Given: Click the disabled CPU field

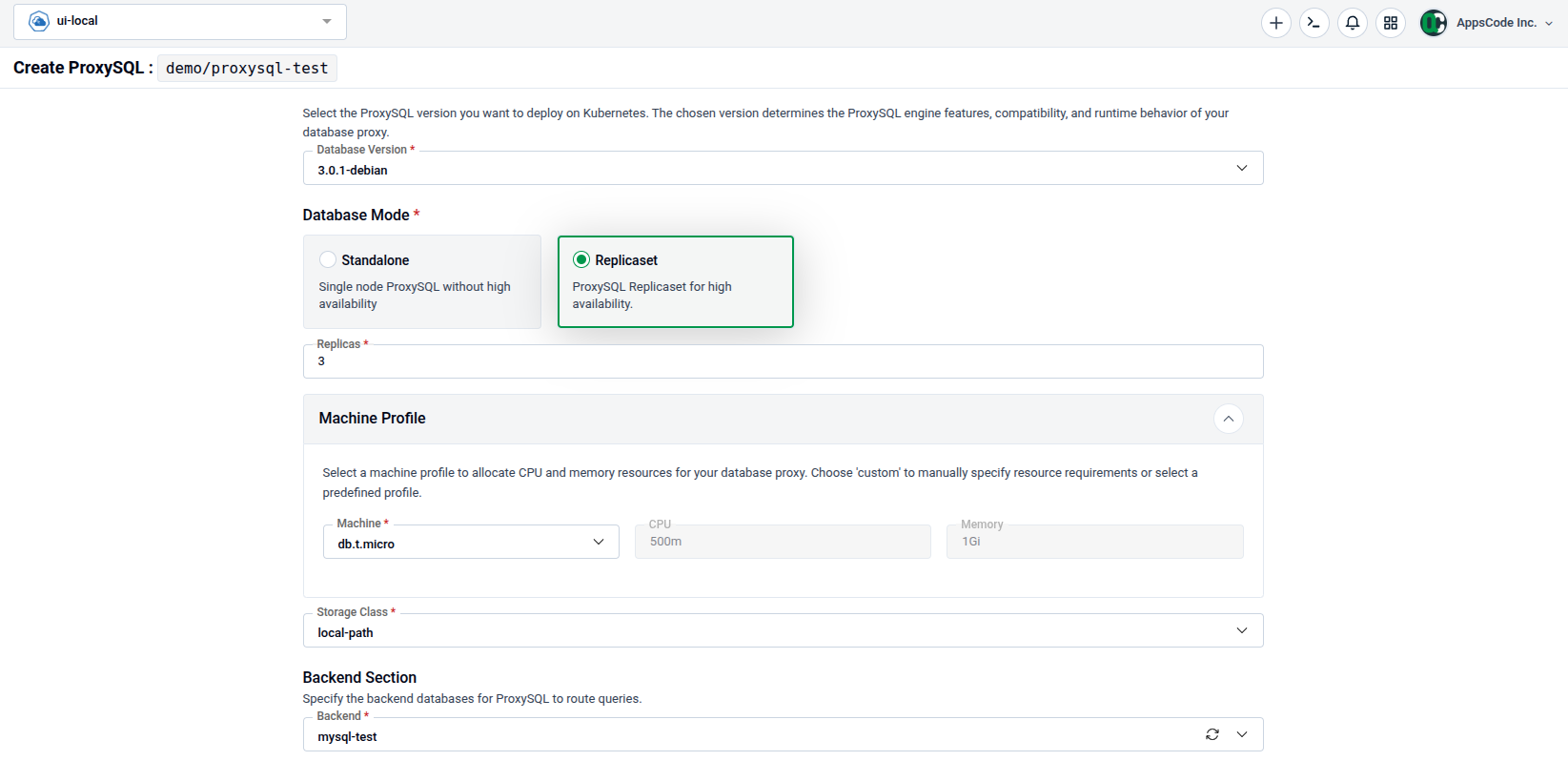Looking at the screenshot, I should (x=784, y=542).
